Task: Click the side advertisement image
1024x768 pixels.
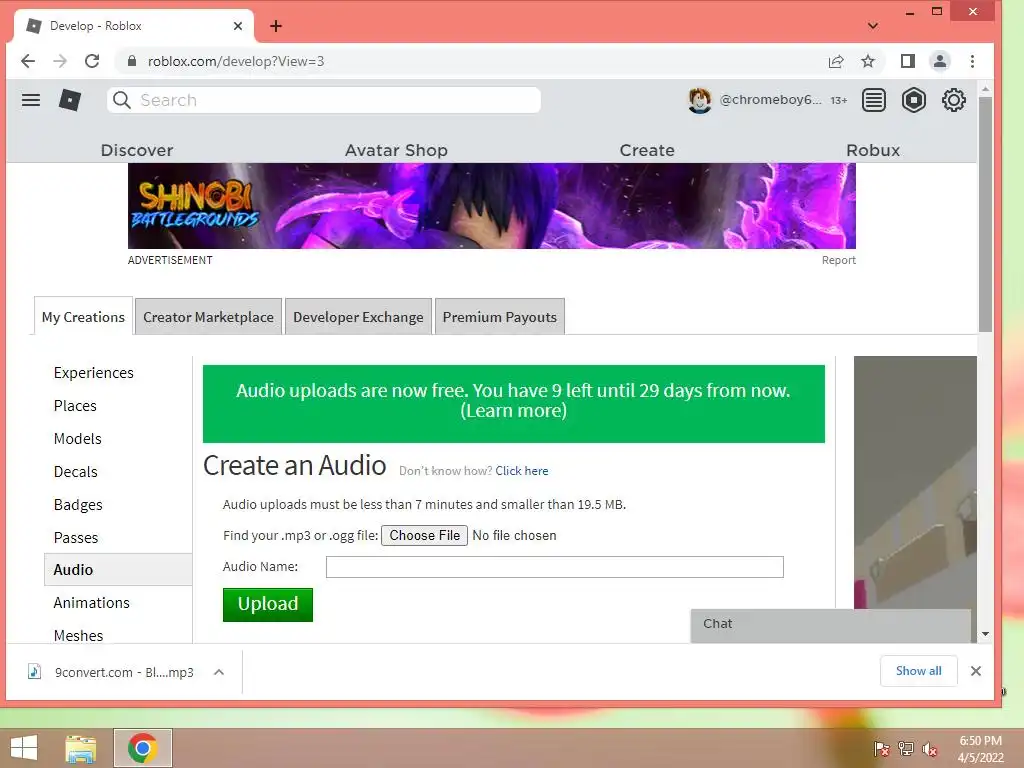Action: (915, 483)
